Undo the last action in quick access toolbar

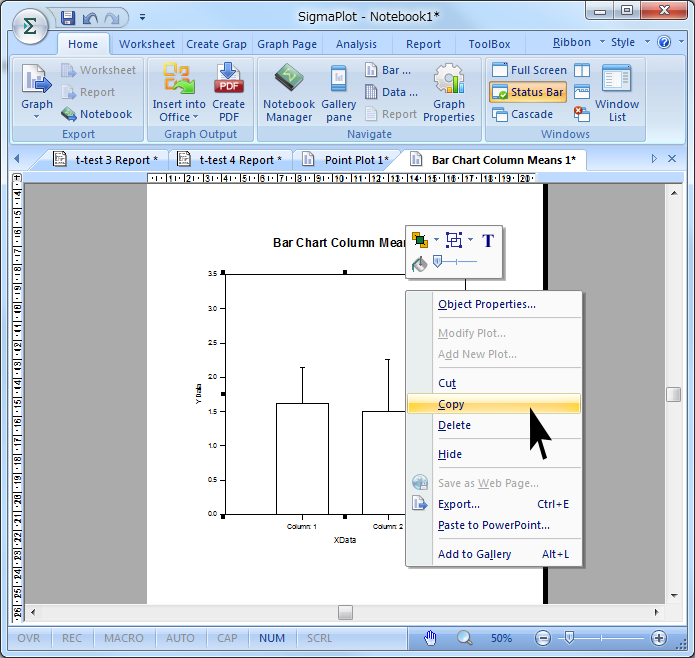coord(90,18)
